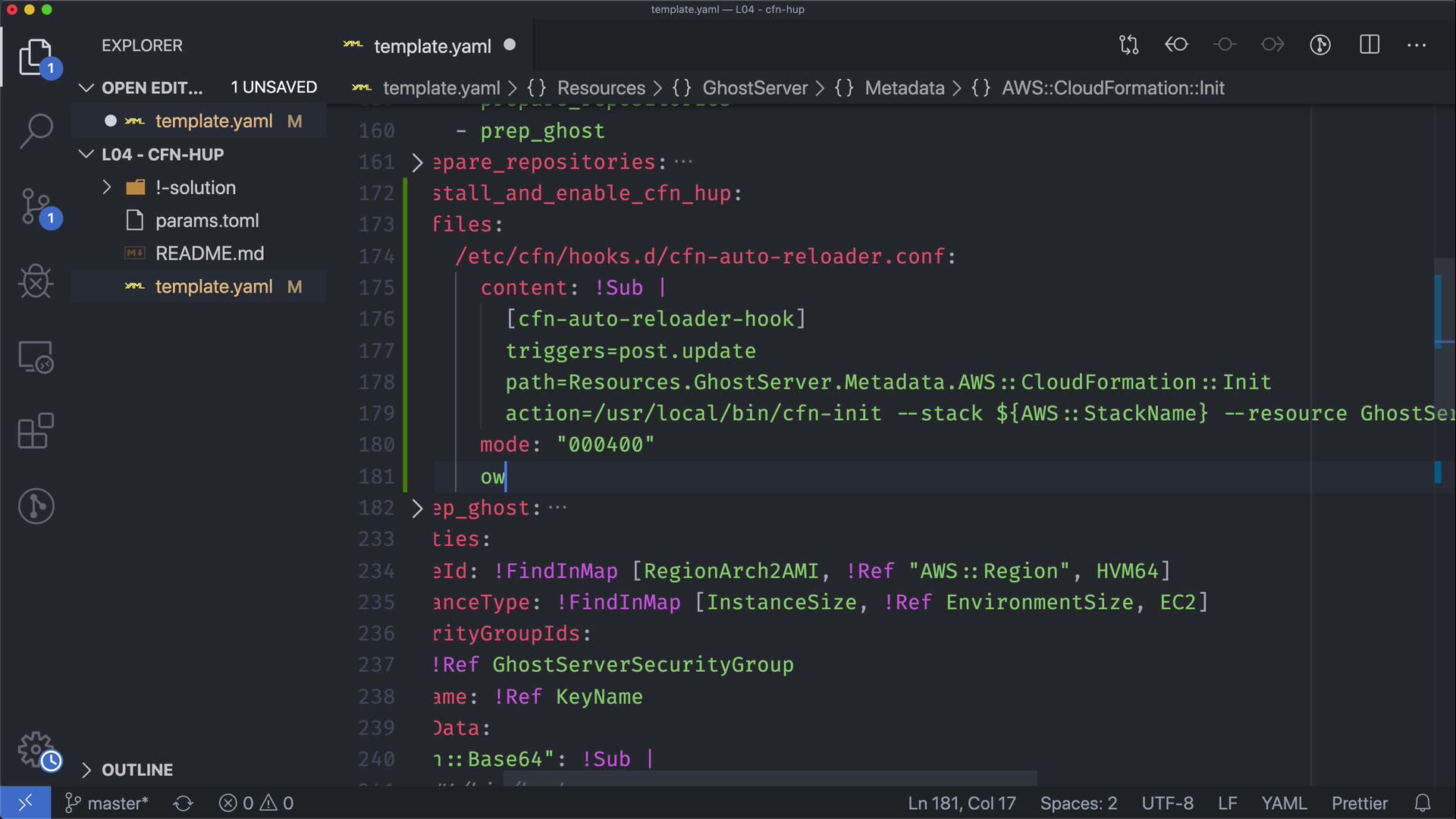Open the Search view in activity bar

pyautogui.click(x=36, y=130)
